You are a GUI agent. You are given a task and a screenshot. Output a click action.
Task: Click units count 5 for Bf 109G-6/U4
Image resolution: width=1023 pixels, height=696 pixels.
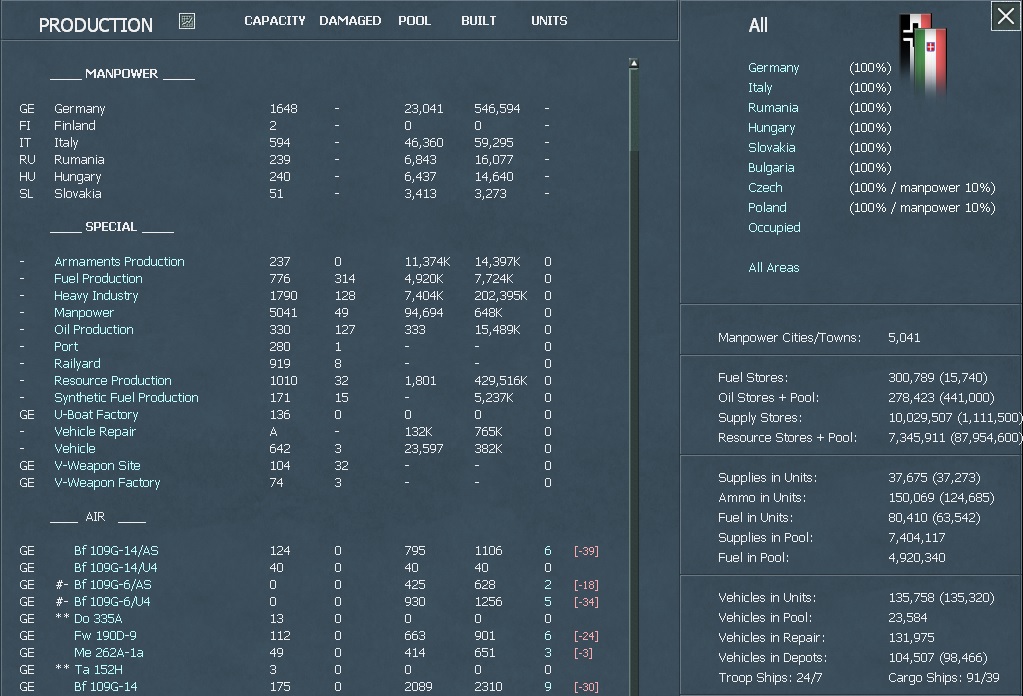point(547,601)
